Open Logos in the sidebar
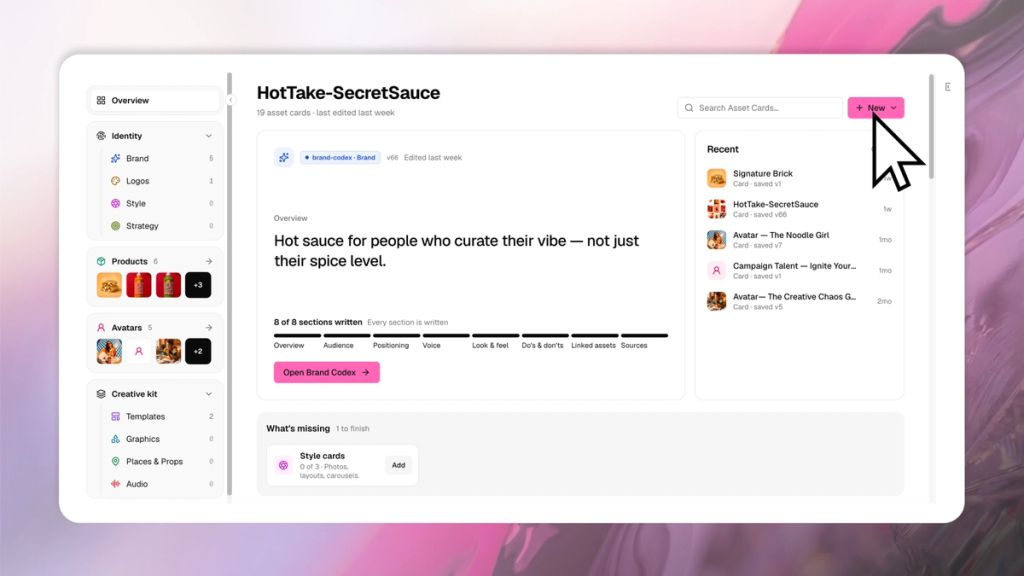 point(161,181)
